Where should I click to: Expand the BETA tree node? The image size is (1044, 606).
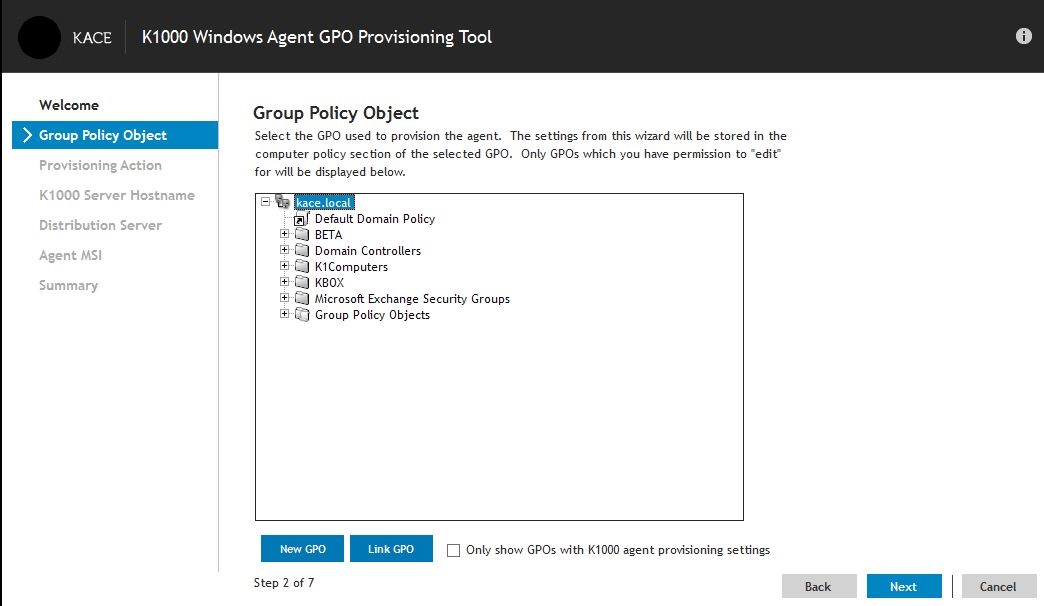click(x=284, y=234)
